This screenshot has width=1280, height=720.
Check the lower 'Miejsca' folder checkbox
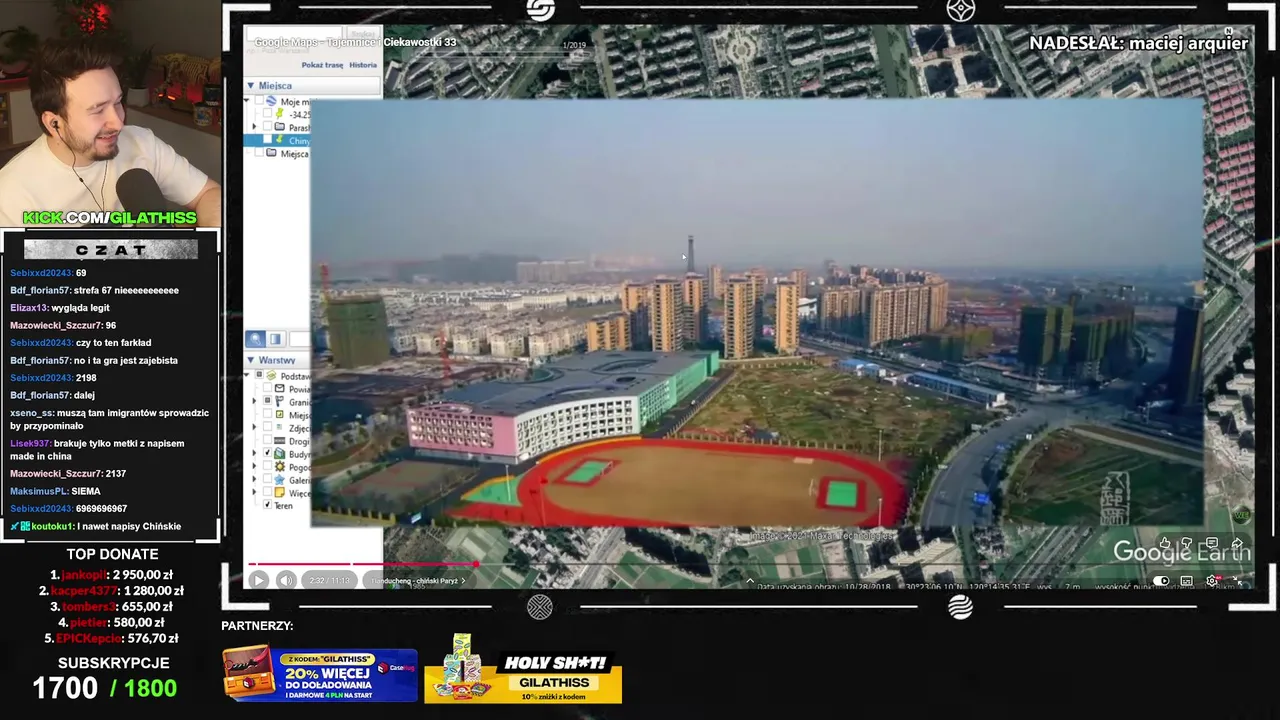[x=258, y=154]
